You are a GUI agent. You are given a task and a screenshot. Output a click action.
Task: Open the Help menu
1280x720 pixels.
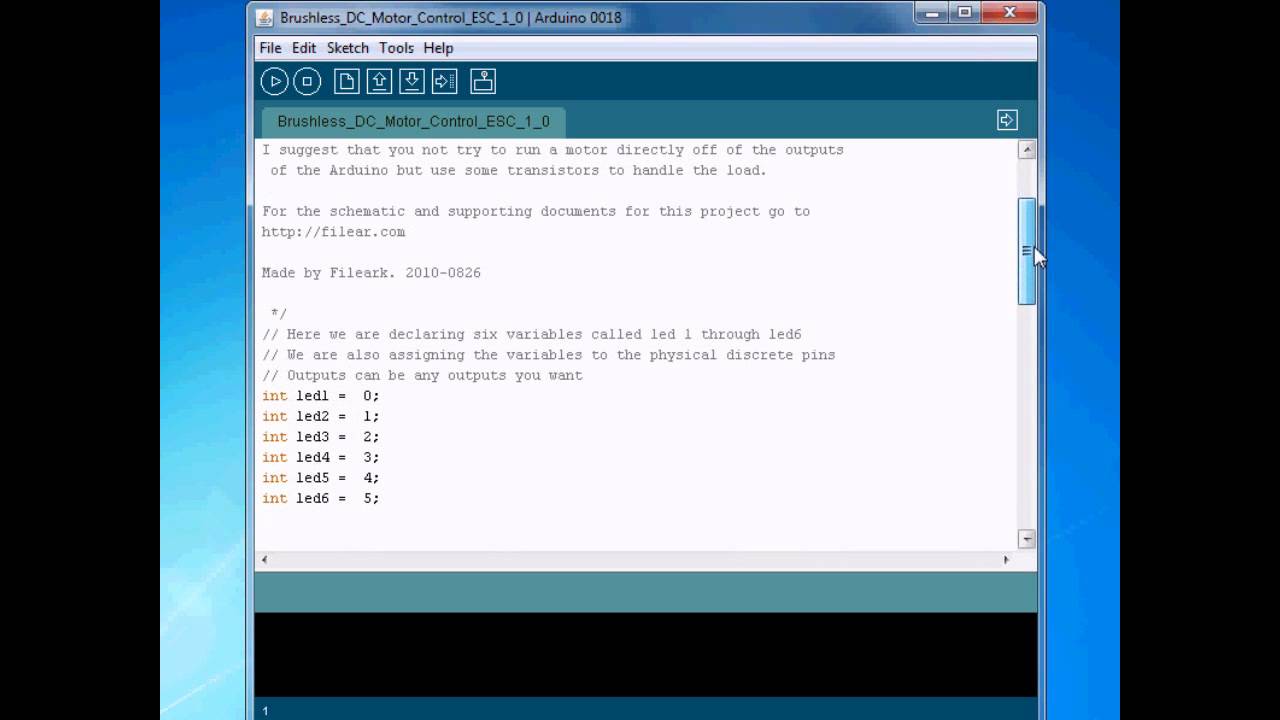pyautogui.click(x=438, y=48)
